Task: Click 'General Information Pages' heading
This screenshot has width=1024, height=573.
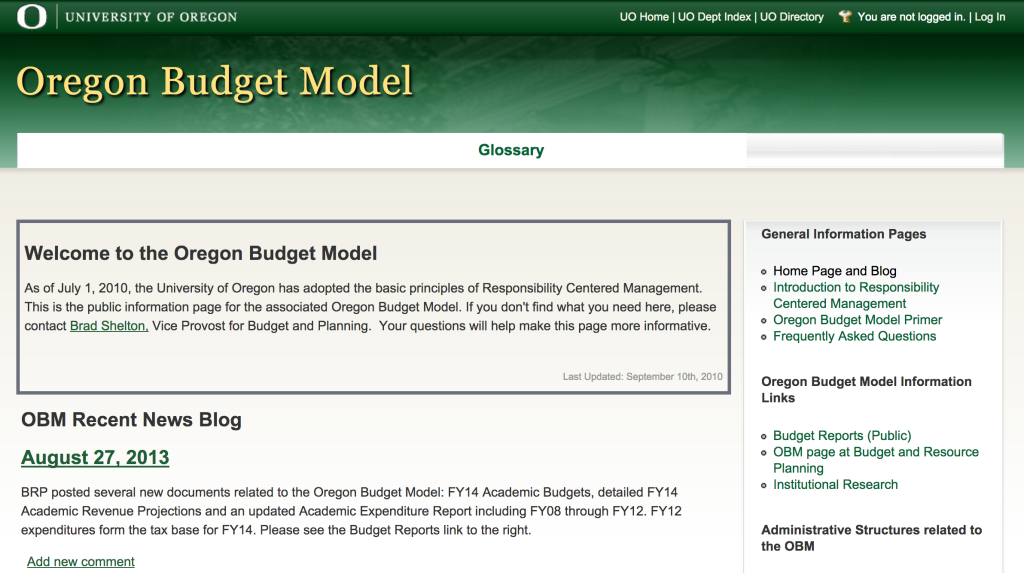Action: click(844, 234)
